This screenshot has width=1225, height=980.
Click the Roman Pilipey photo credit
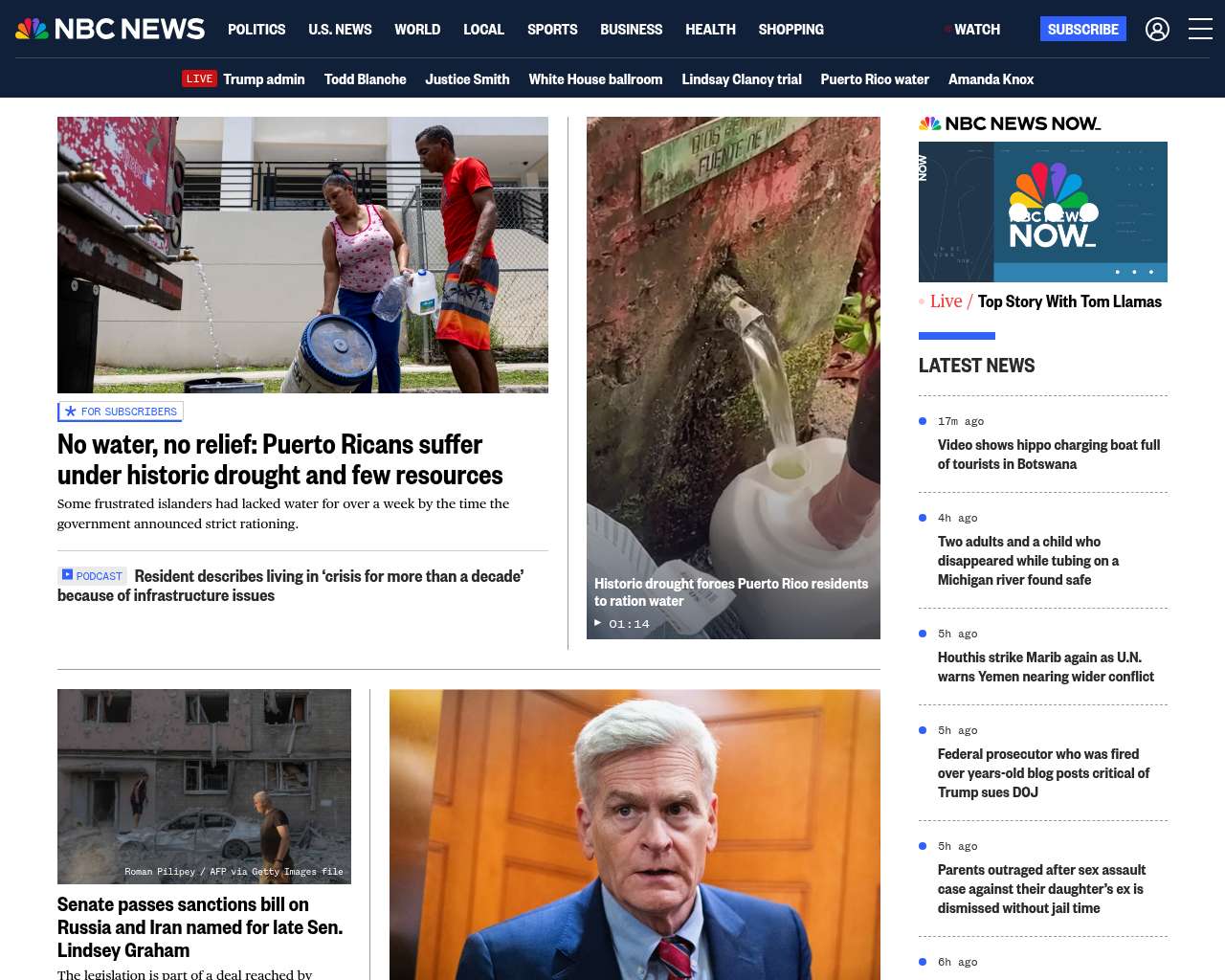point(234,872)
